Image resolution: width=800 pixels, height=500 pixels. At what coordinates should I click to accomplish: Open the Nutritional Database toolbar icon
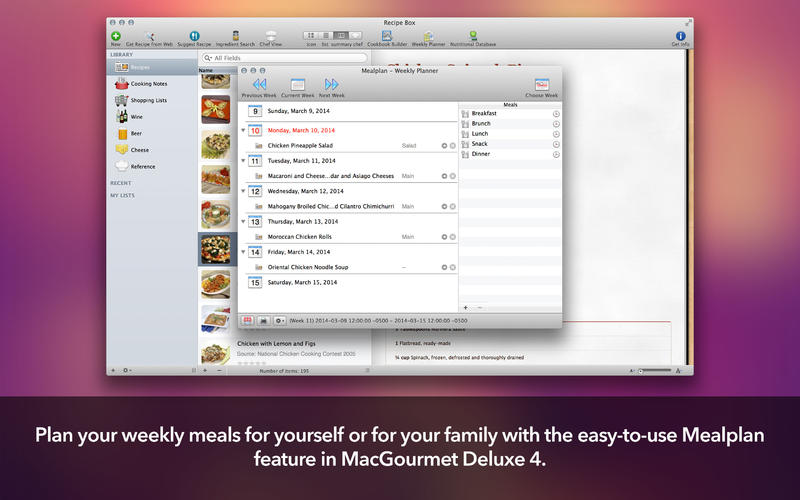pos(473,36)
